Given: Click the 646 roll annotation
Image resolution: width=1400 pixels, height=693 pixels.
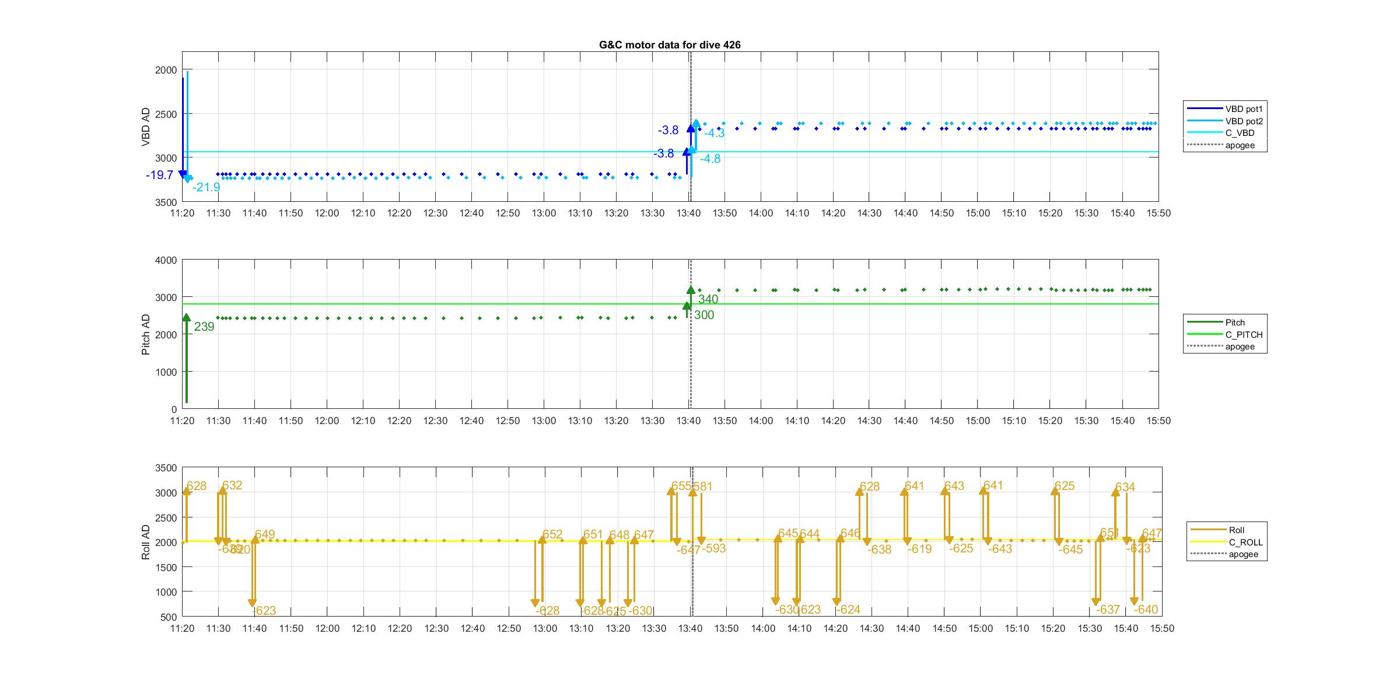Looking at the screenshot, I should tap(851, 534).
